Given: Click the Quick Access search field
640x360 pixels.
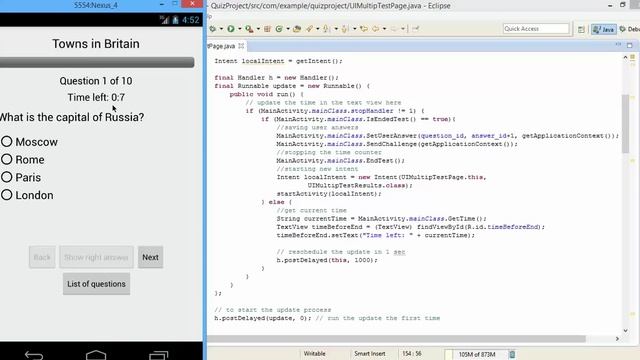Looking at the screenshot, I should 536,29.
